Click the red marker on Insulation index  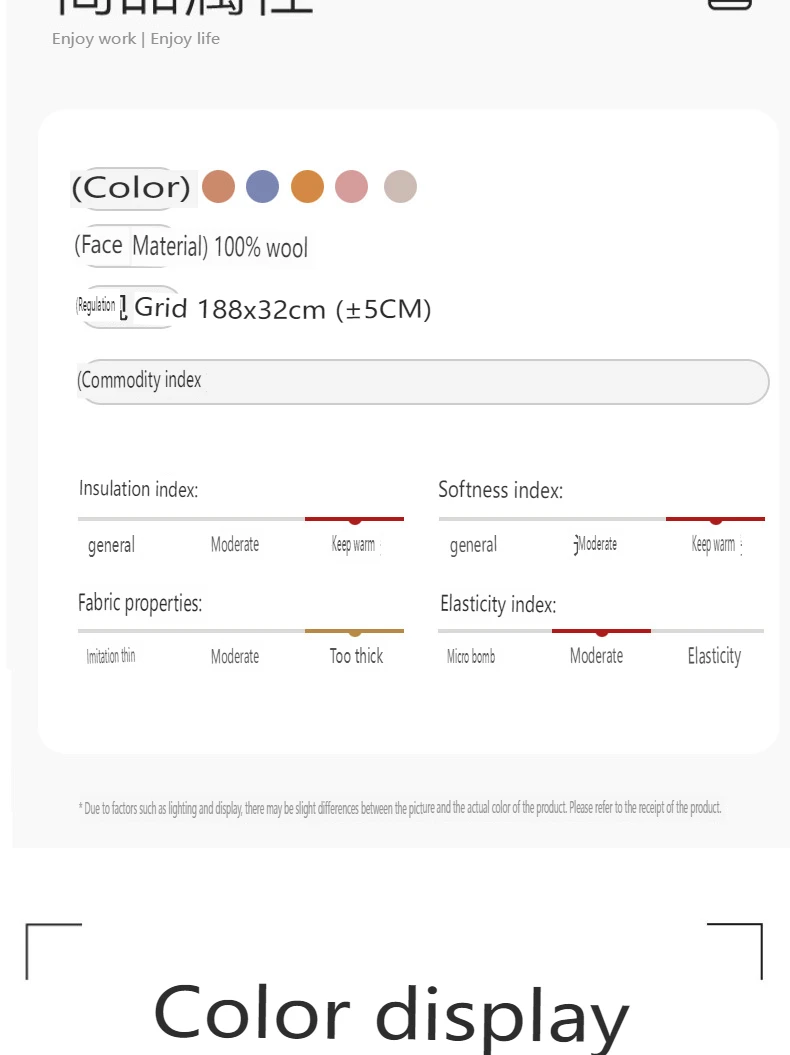(x=355, y=520)
